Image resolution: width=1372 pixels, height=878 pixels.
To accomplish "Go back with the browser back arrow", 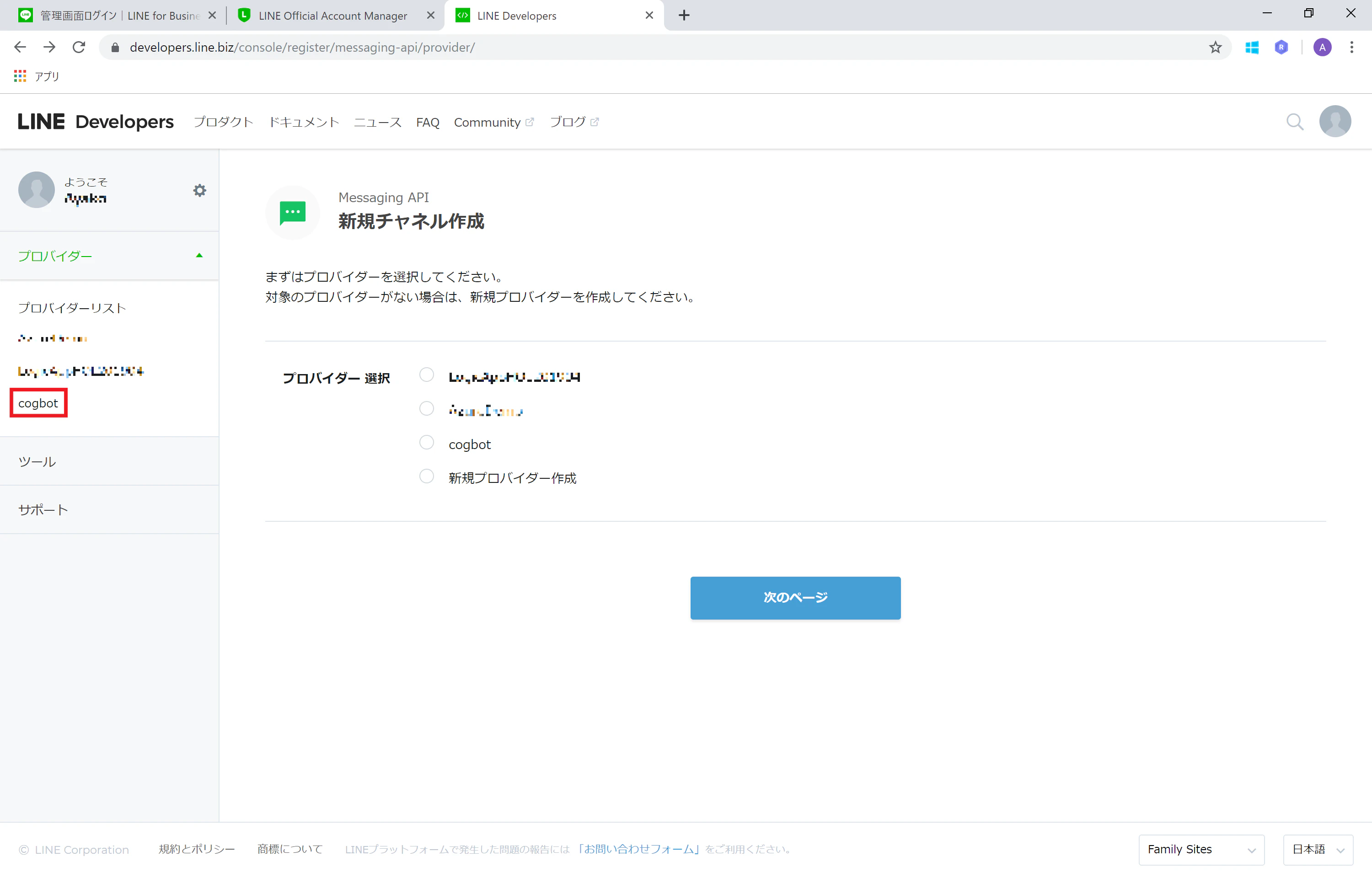I will click(20, 47).
